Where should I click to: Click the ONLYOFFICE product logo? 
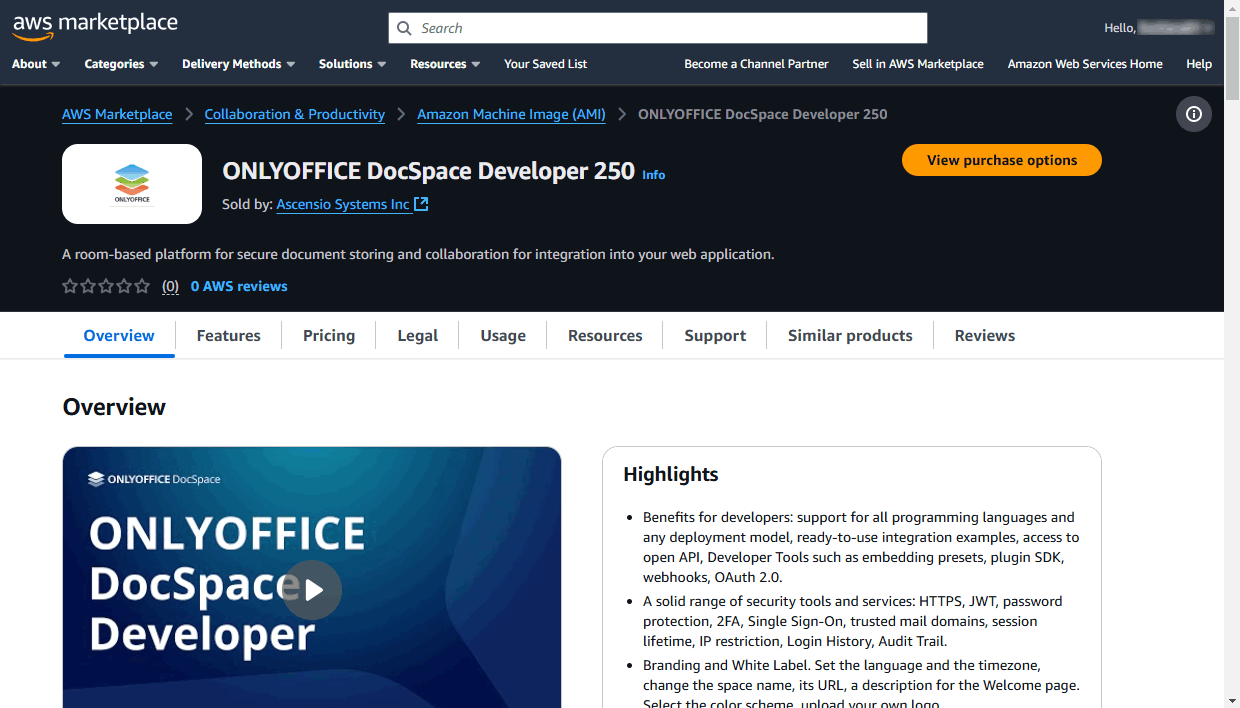tap(132, 184)
